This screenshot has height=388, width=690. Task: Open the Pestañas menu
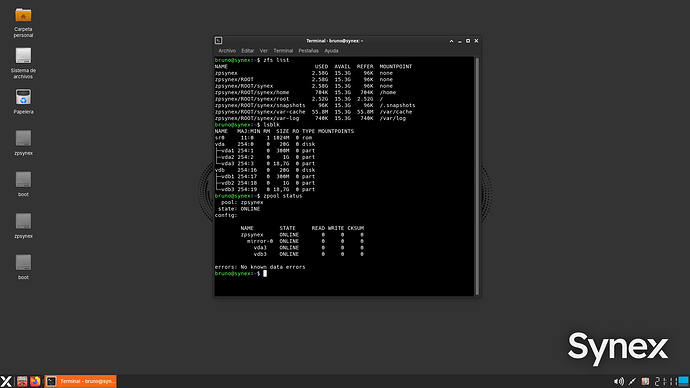tap(308, 51)
